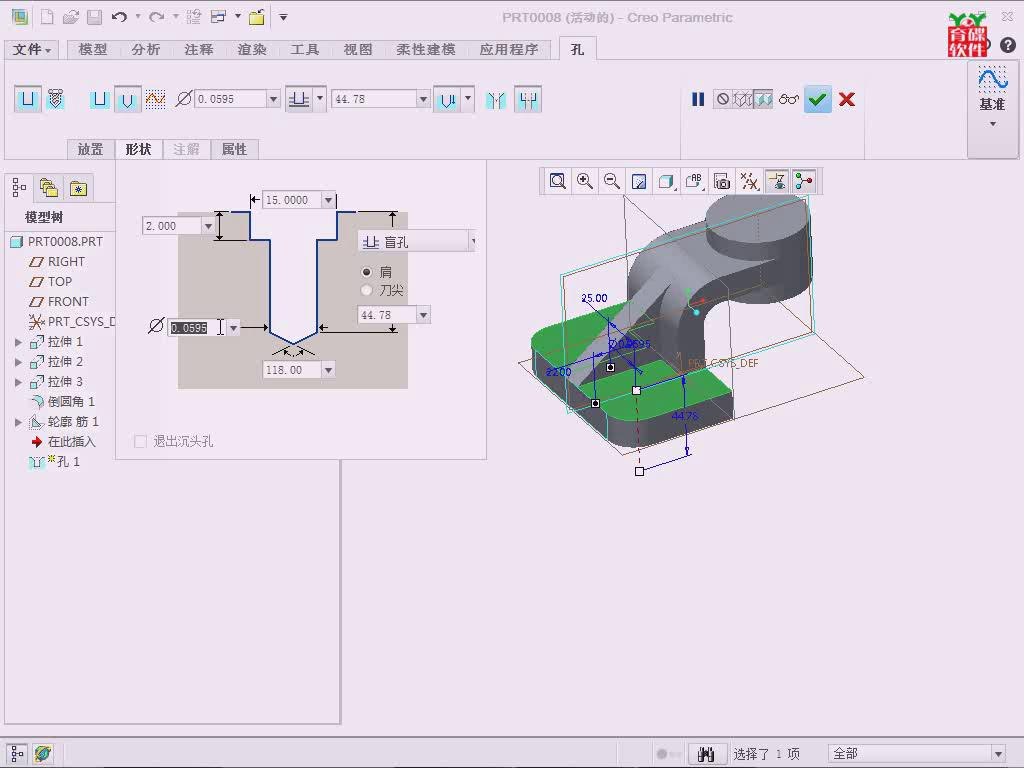1024x768 pixels.
Task: Open the display style icon
Action: tap(667, 182)
